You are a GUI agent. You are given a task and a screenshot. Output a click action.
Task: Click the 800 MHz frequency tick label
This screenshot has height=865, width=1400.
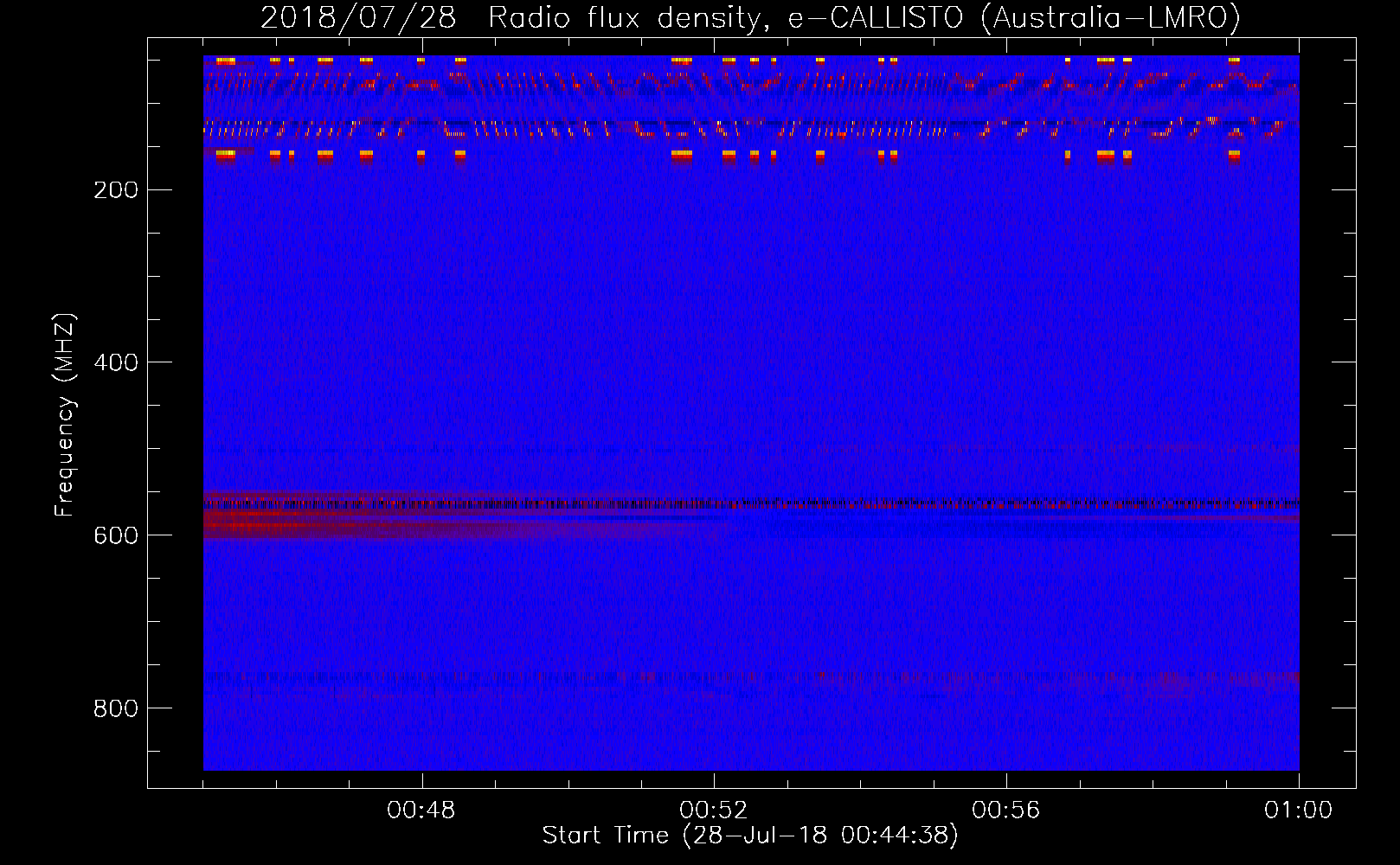(x=116, y=708)
